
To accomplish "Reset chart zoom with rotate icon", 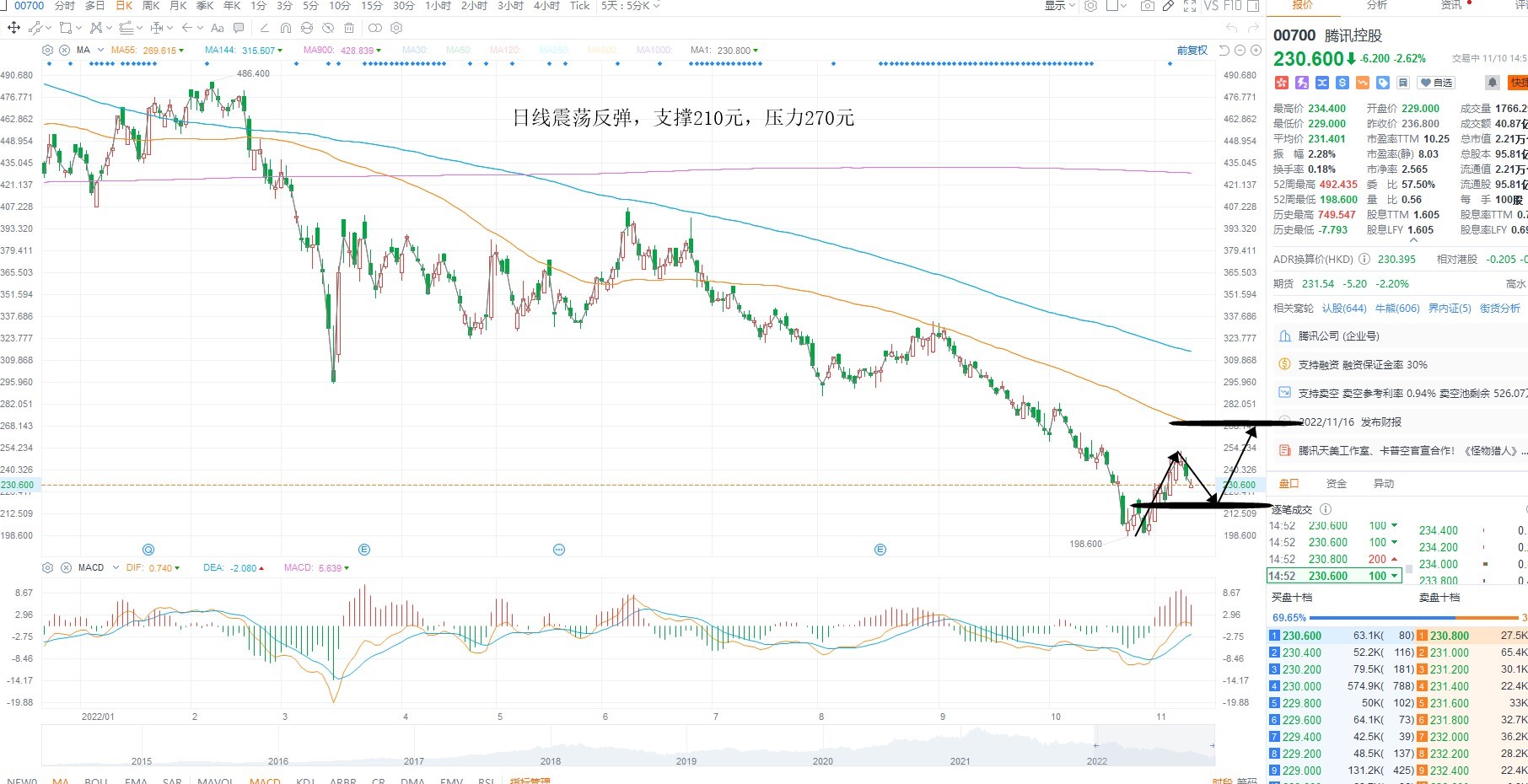I will 1224,51.
